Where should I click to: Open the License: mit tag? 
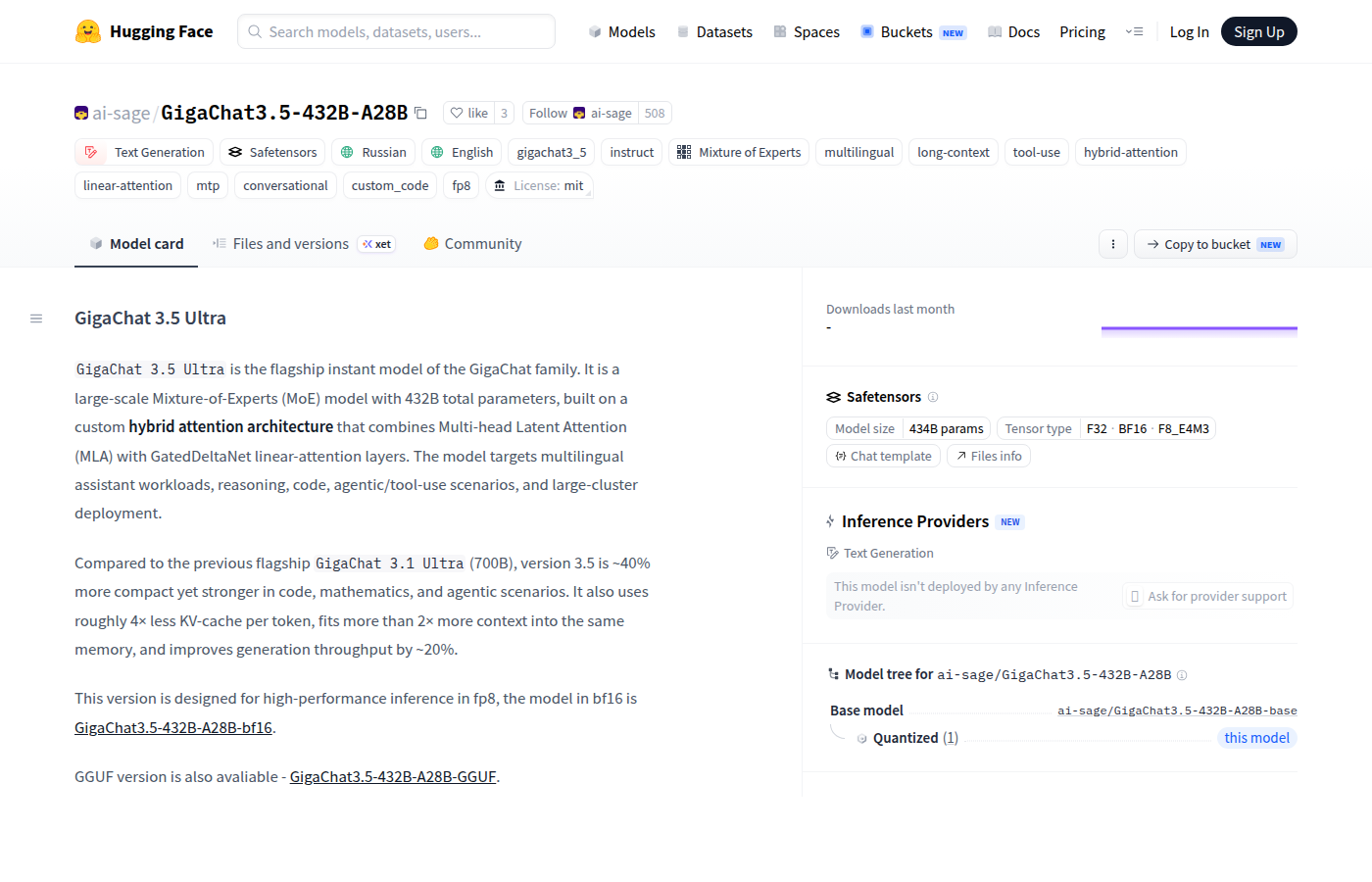click(x=539, y=185)
